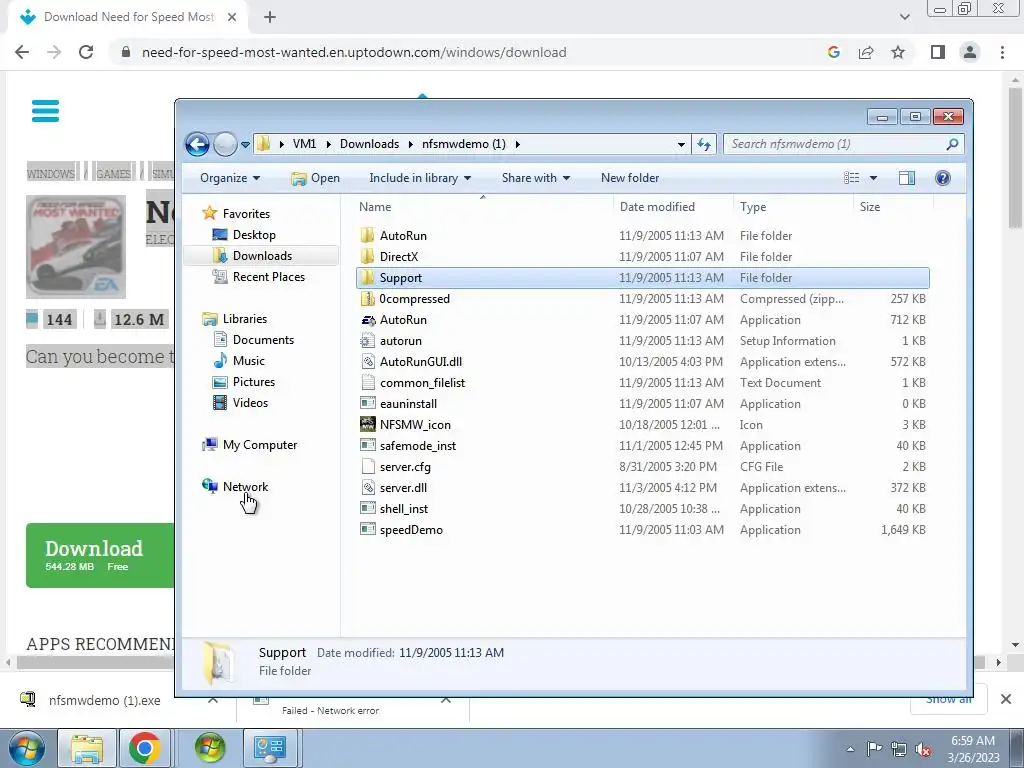Select the AutoRun folder icon
The width and height of the screenshot is (1024, 768).
[x=368, y=236]
